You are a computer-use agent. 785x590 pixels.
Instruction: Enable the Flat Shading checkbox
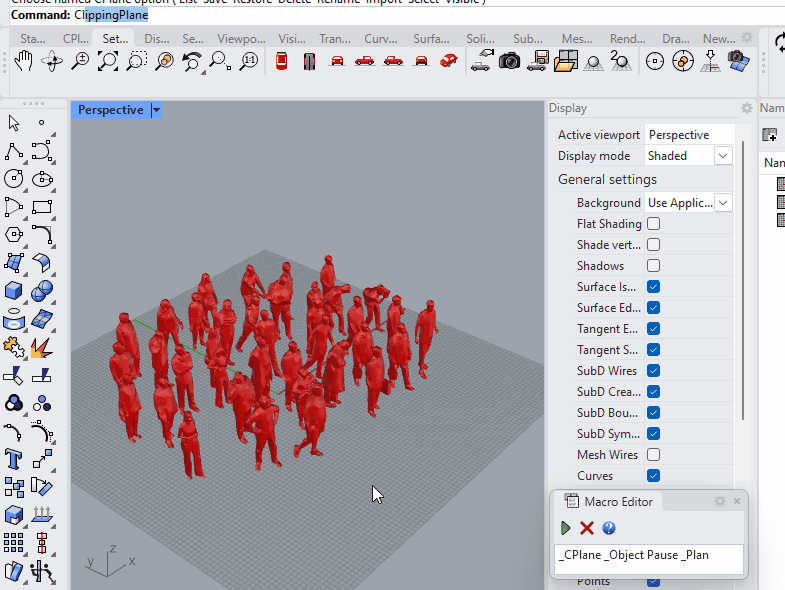coord(653,223)
